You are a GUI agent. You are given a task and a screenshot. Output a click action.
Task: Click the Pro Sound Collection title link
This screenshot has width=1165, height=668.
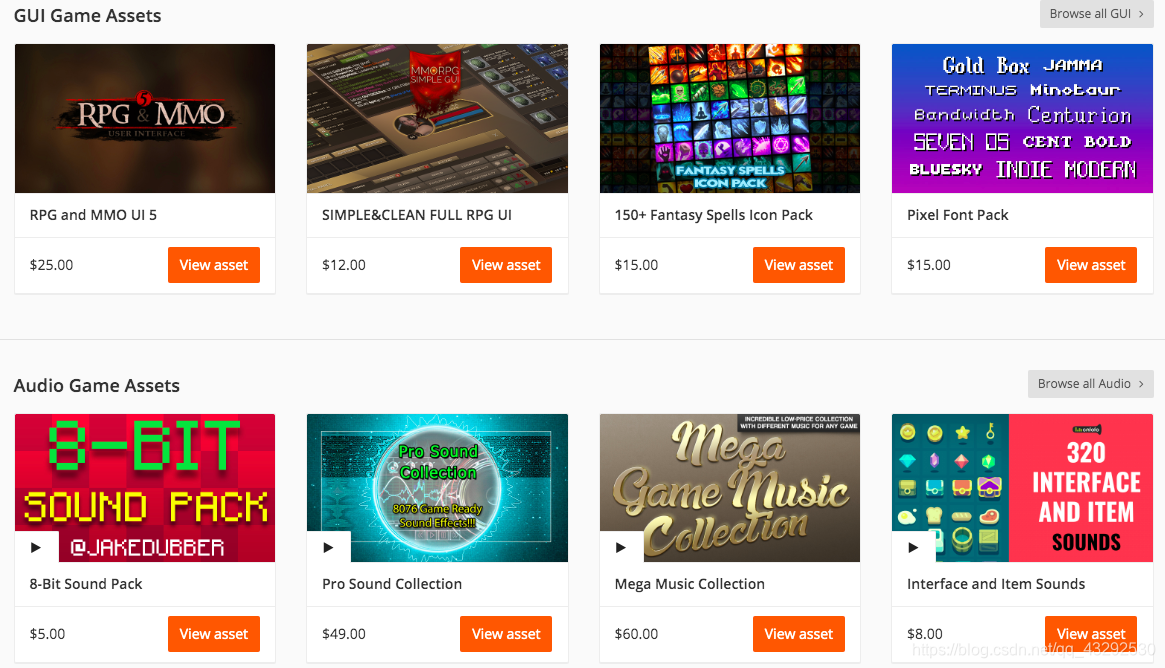point(392,584)
